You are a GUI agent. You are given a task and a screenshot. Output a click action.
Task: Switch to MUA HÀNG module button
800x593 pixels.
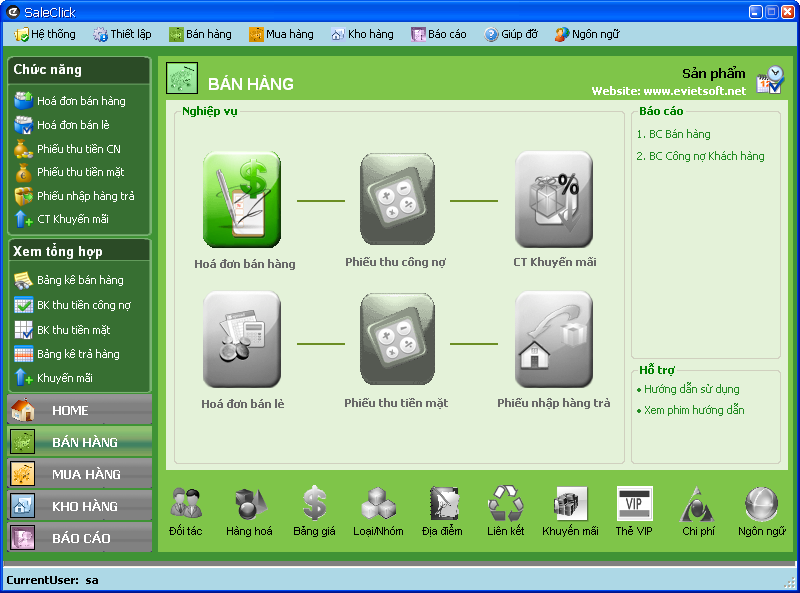[x=80, y=474]
